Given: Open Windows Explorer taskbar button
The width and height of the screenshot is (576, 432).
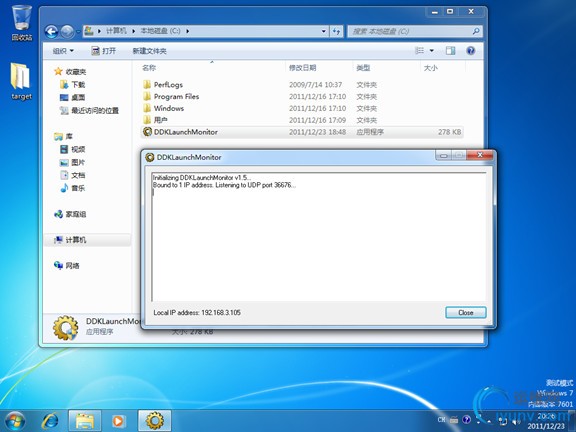Looking at the screenshot, I should [x=84, y=421].
